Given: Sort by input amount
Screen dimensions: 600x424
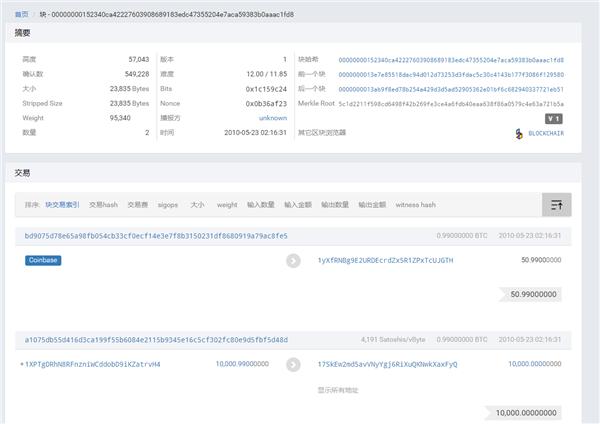Looking at the screenshot, I should coord(298,205).
